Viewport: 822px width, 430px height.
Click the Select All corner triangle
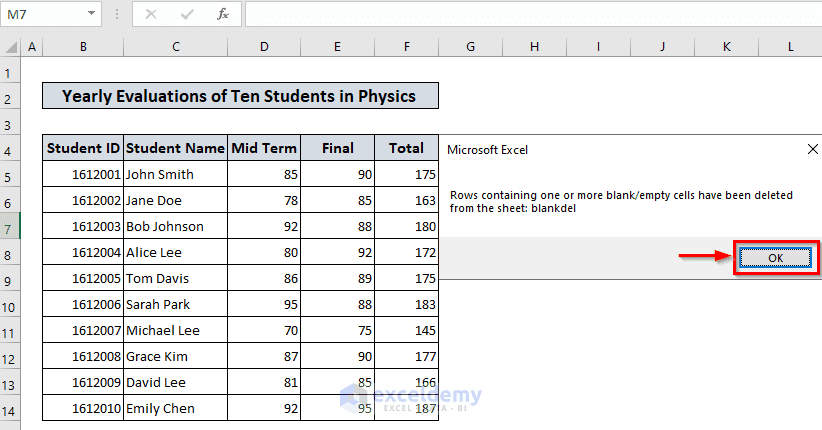[x=11, y=47]
